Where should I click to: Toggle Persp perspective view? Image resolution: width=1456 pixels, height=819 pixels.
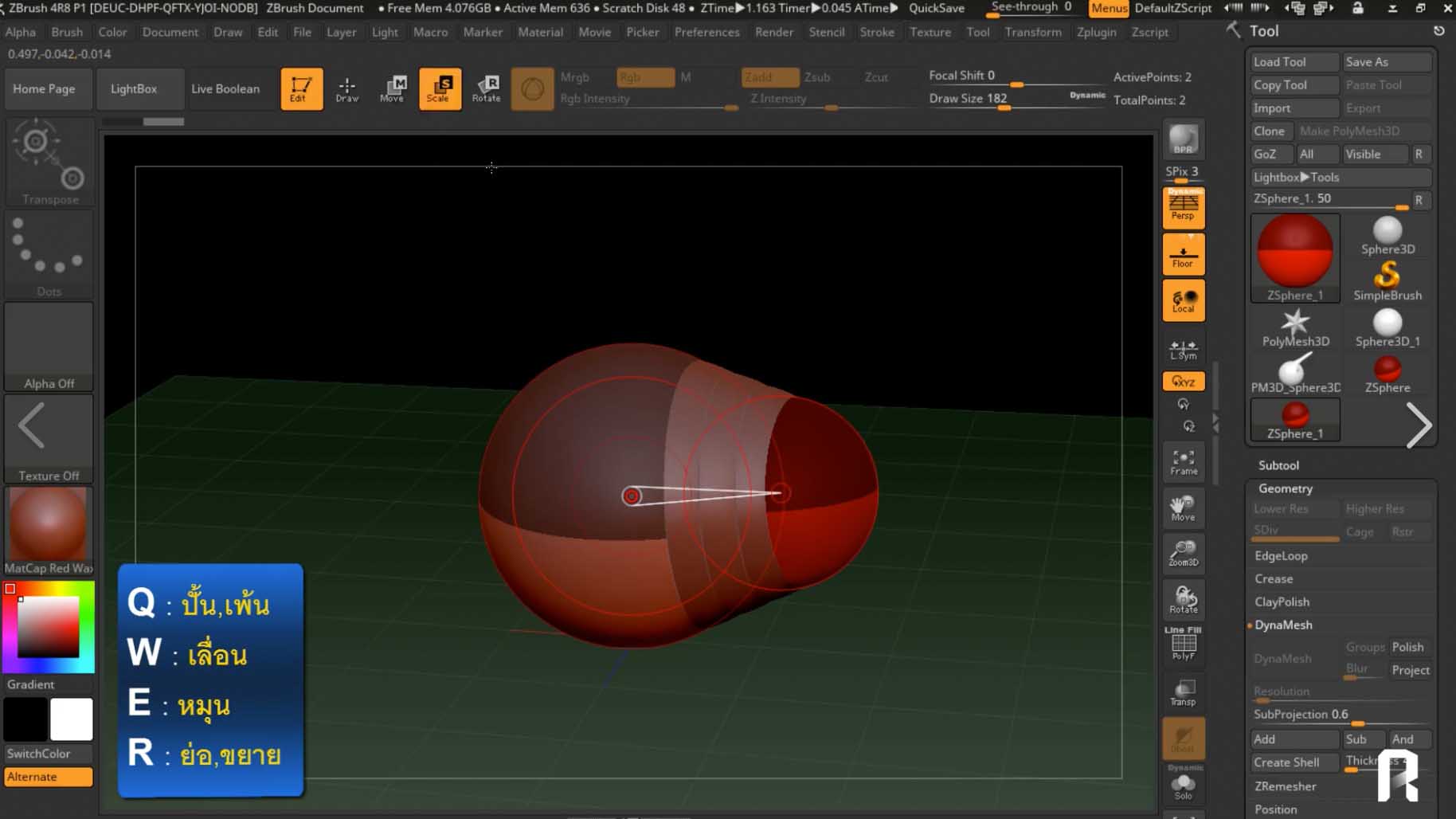pyautogui.click(x=1183, y=208)
